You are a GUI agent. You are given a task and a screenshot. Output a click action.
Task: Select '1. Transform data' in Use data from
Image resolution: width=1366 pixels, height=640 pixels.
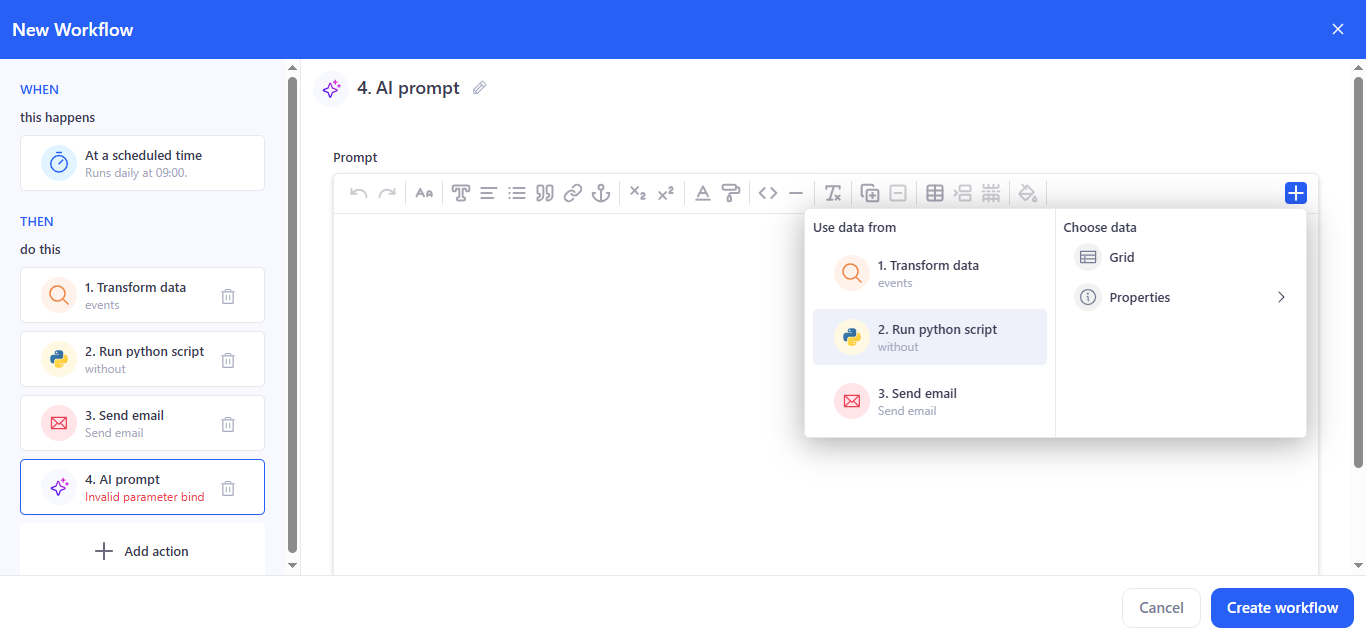point(929,272)
